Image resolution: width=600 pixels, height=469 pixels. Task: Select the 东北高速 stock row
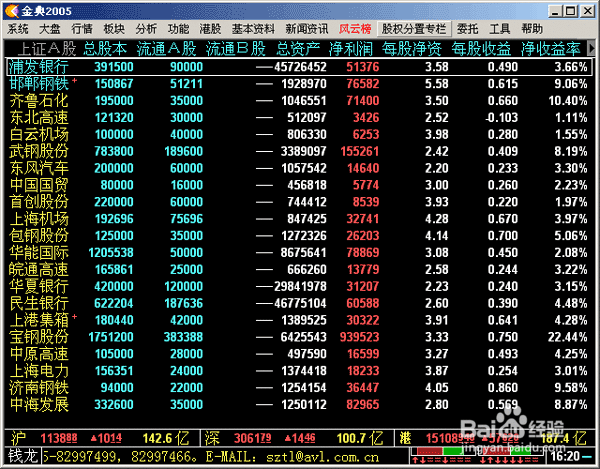pos(299,117)
